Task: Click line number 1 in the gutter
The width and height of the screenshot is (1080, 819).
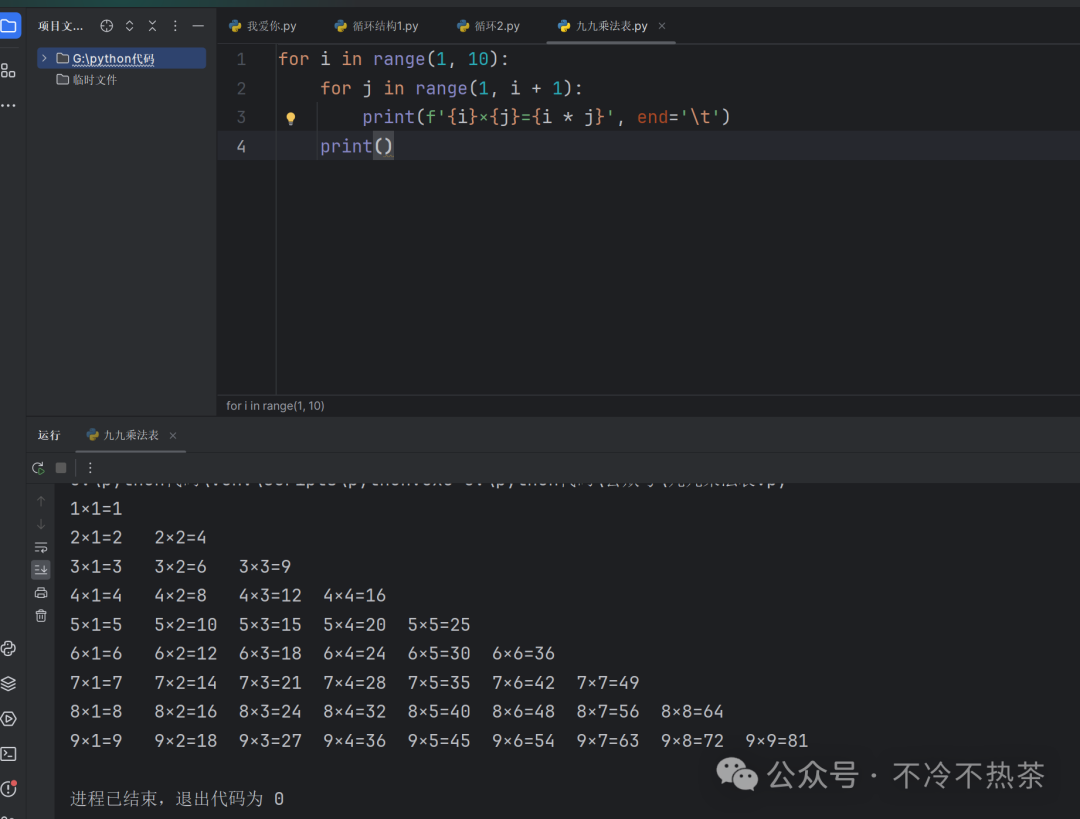Action: tap(241, 59)
